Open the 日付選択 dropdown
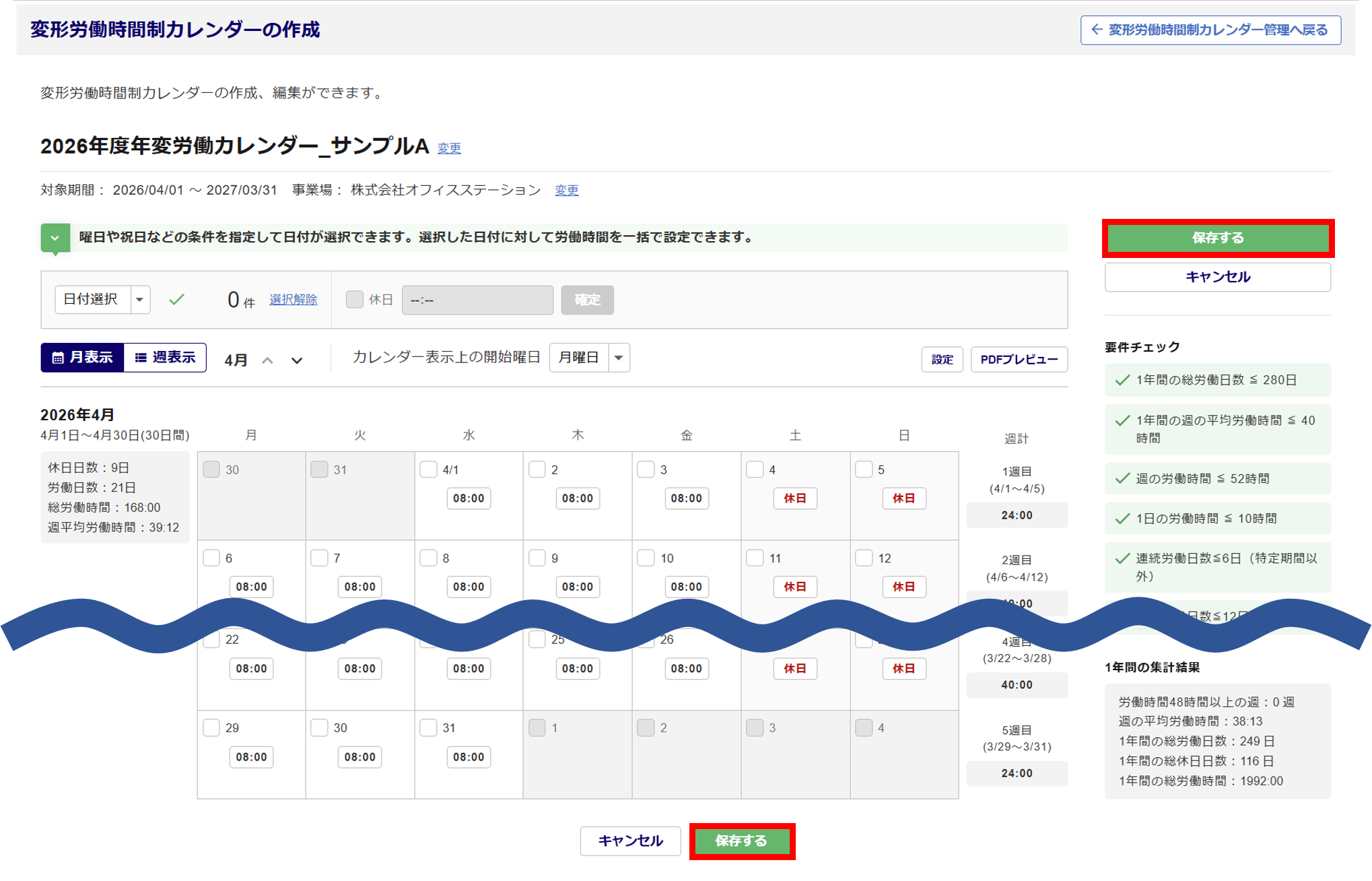 [102, 300]
